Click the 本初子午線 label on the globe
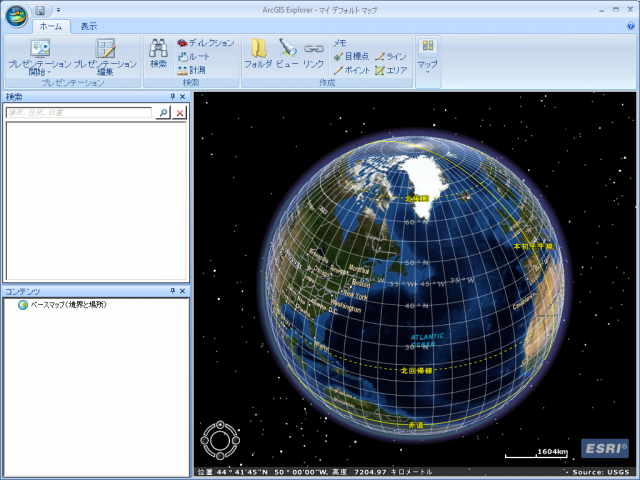The image size is (640, 480). click(x=533, y=246)
